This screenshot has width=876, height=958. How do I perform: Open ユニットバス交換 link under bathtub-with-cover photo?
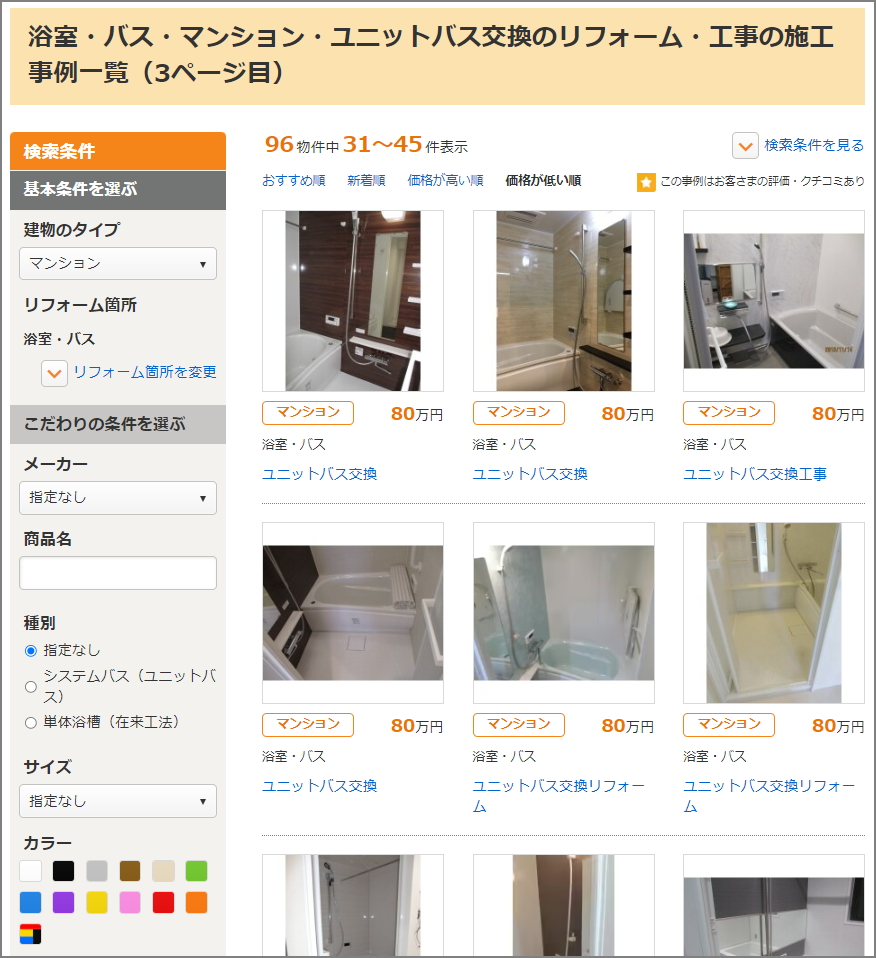click(x=319, y=786)
